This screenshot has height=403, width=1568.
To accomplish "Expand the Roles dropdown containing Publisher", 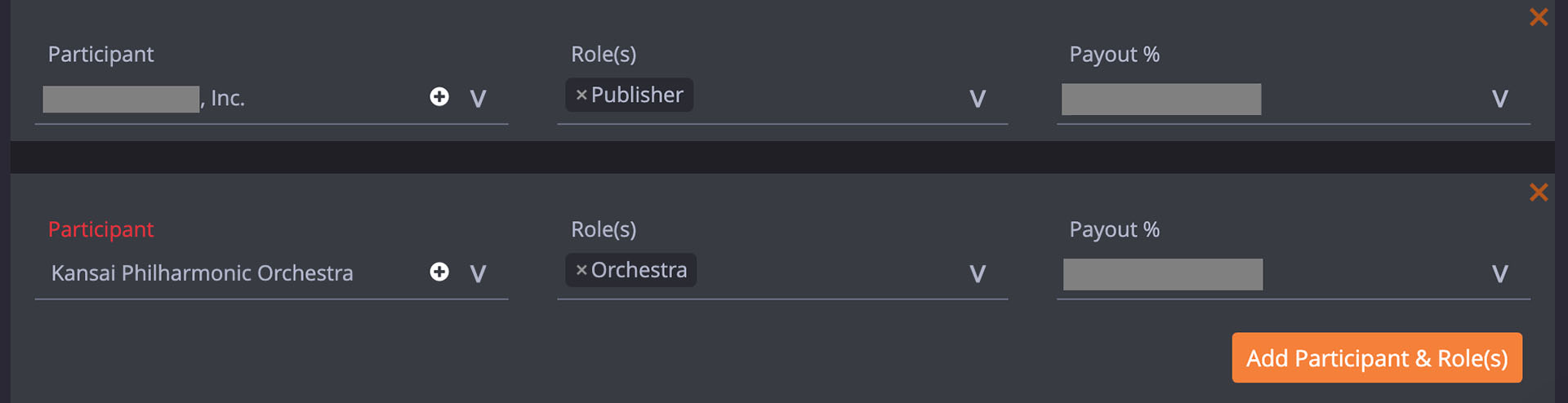I will tap(978, 99).
